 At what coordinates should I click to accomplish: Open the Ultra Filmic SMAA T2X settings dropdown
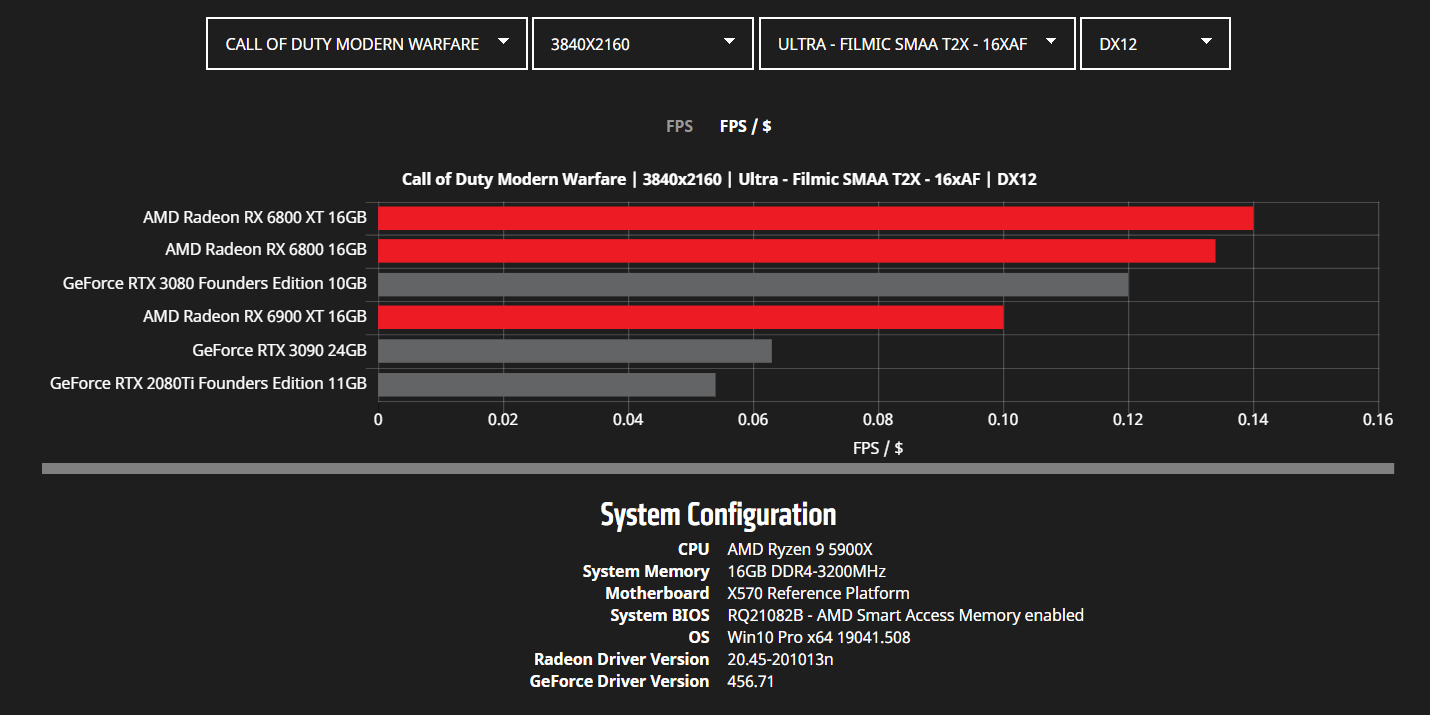[x=917, y=44]
